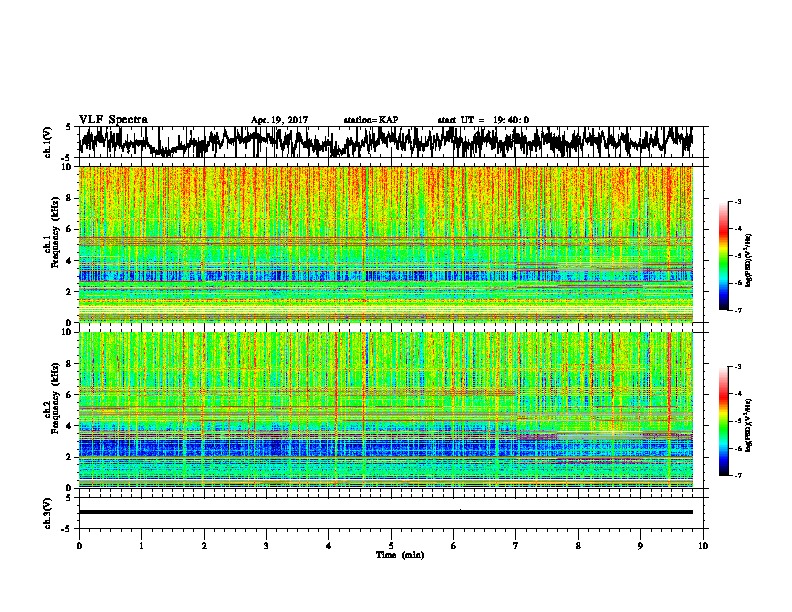Click time axis tick label "5"
This screenshot has height=612, width=792.
391,546
